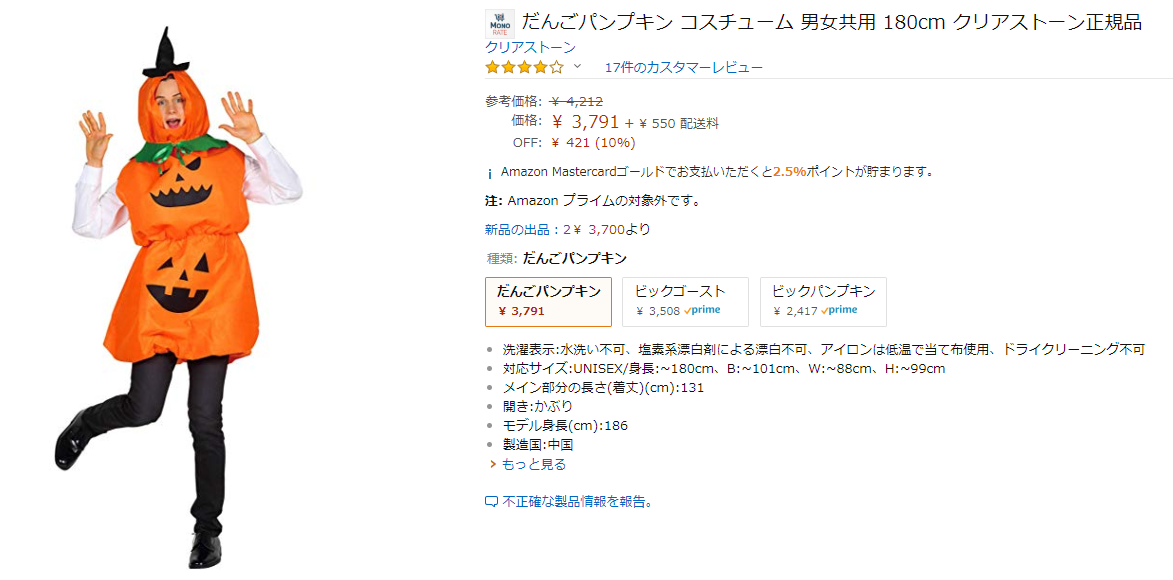Image resolution: width=1173 pixels, height=580 pixels.
Task: Click the prime badge under ビックゴースト
Action: (x=703, y=311)
